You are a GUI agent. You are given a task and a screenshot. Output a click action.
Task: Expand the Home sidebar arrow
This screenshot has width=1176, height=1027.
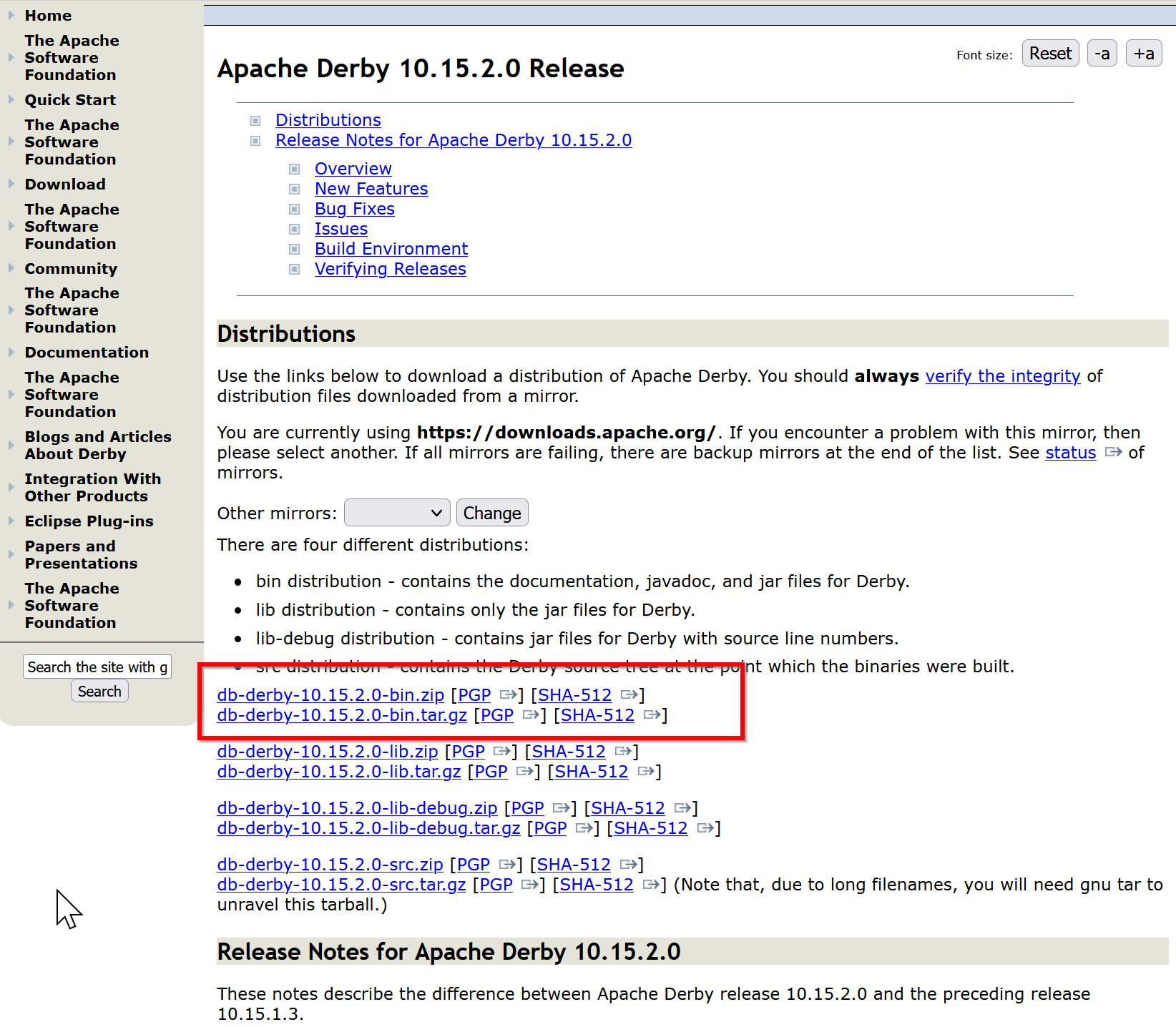click(11, 15)
